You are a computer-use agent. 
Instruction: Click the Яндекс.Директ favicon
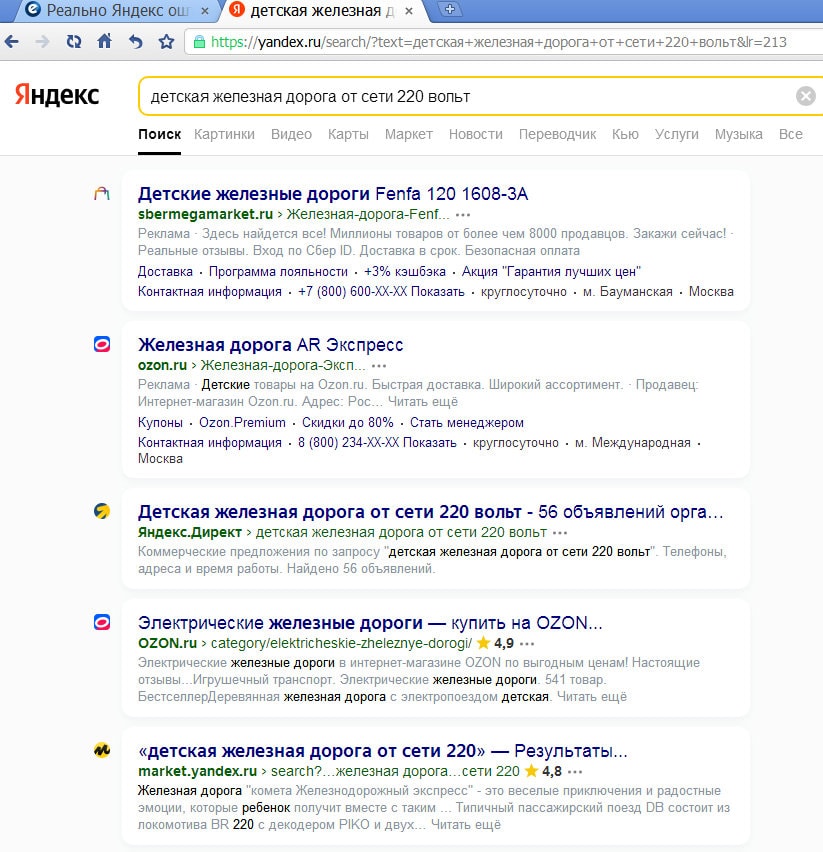click(x=102, y=511)
